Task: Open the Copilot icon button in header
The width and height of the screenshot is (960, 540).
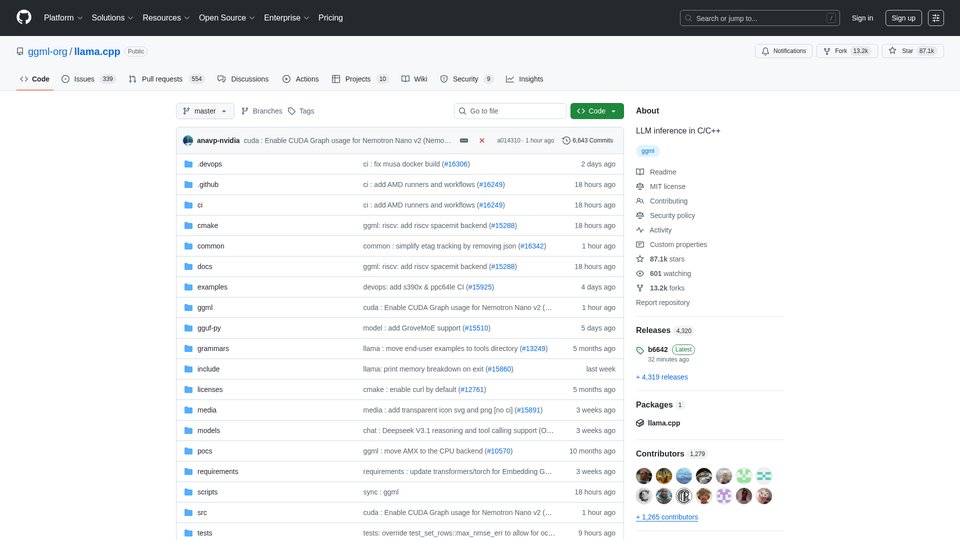Action: point(936,18)
